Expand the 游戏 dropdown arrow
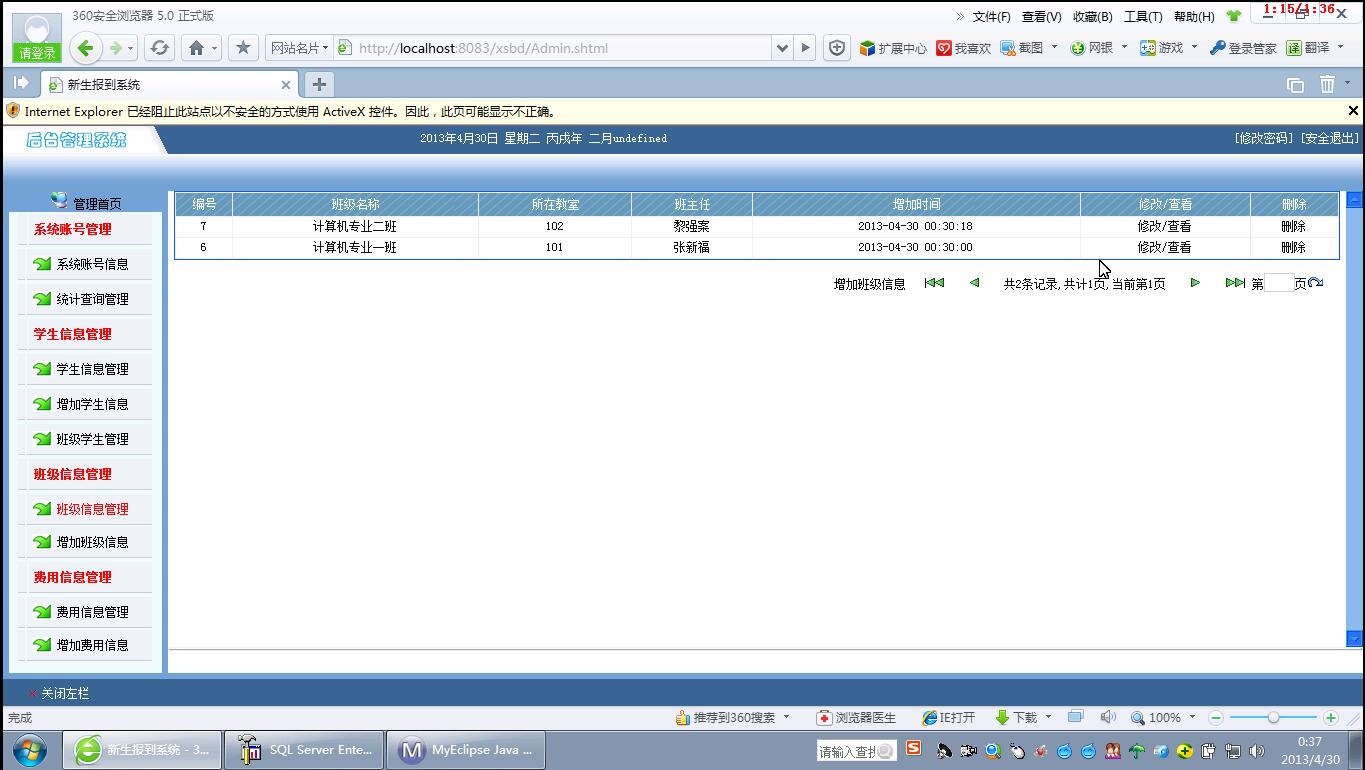 pyautogui.click(x=1193, y=47)
